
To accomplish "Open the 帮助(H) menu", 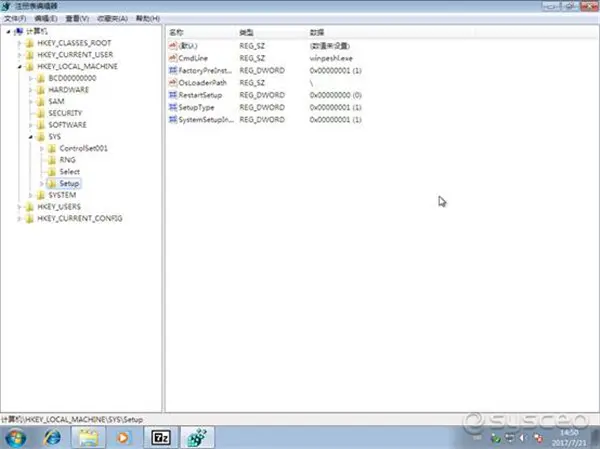I will click(x=148, y=18).
